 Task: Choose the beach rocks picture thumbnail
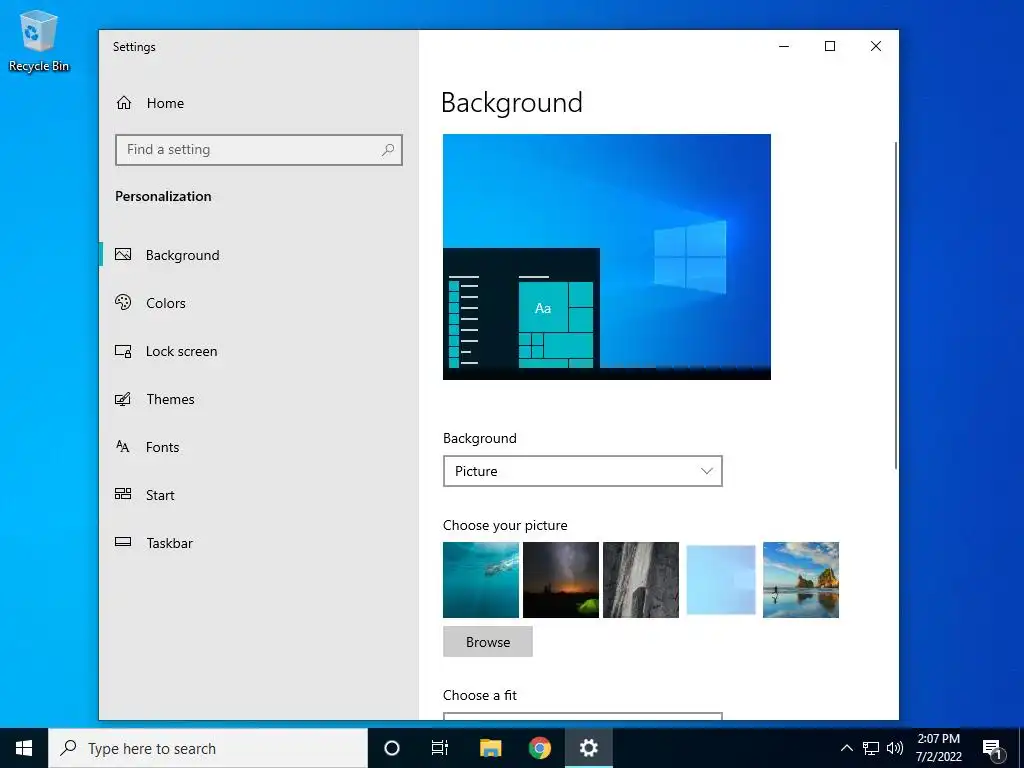(801, 580)
